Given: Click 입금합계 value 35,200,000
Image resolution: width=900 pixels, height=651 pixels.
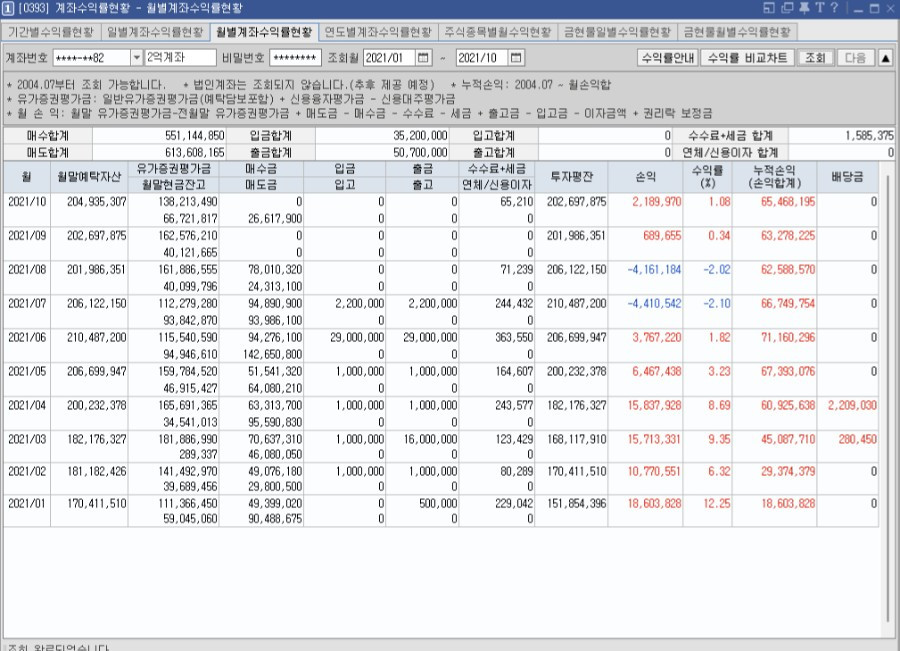Looking at the screenshot, I should pos(420,135).
